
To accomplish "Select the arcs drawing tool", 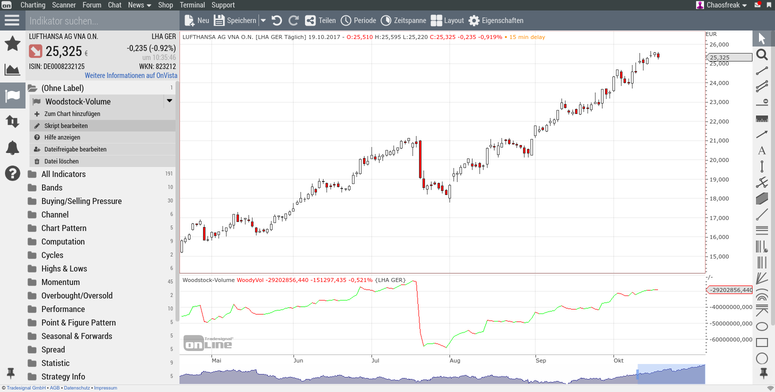I will [x=762, y=295].
